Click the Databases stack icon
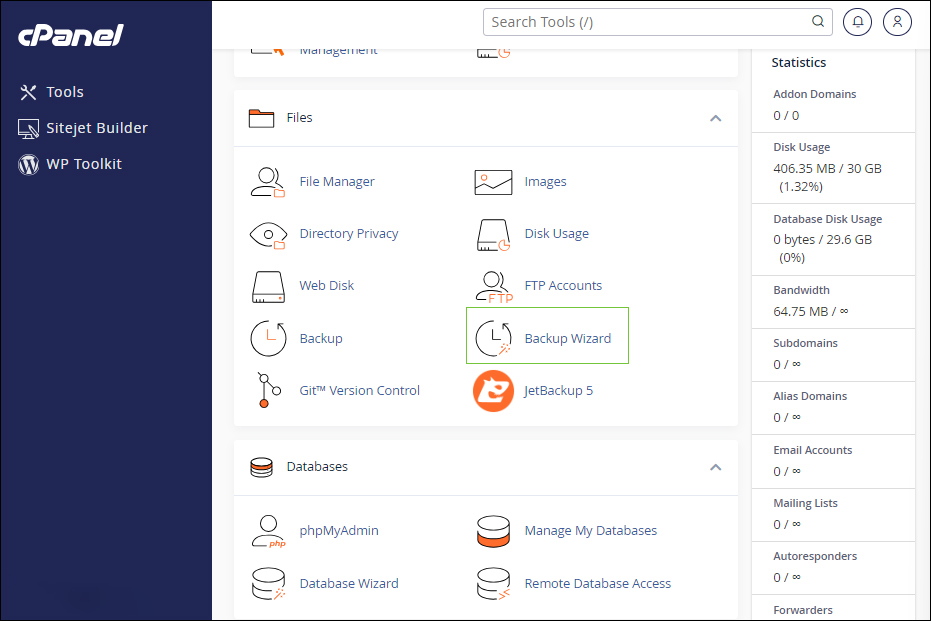 point(261,467)
